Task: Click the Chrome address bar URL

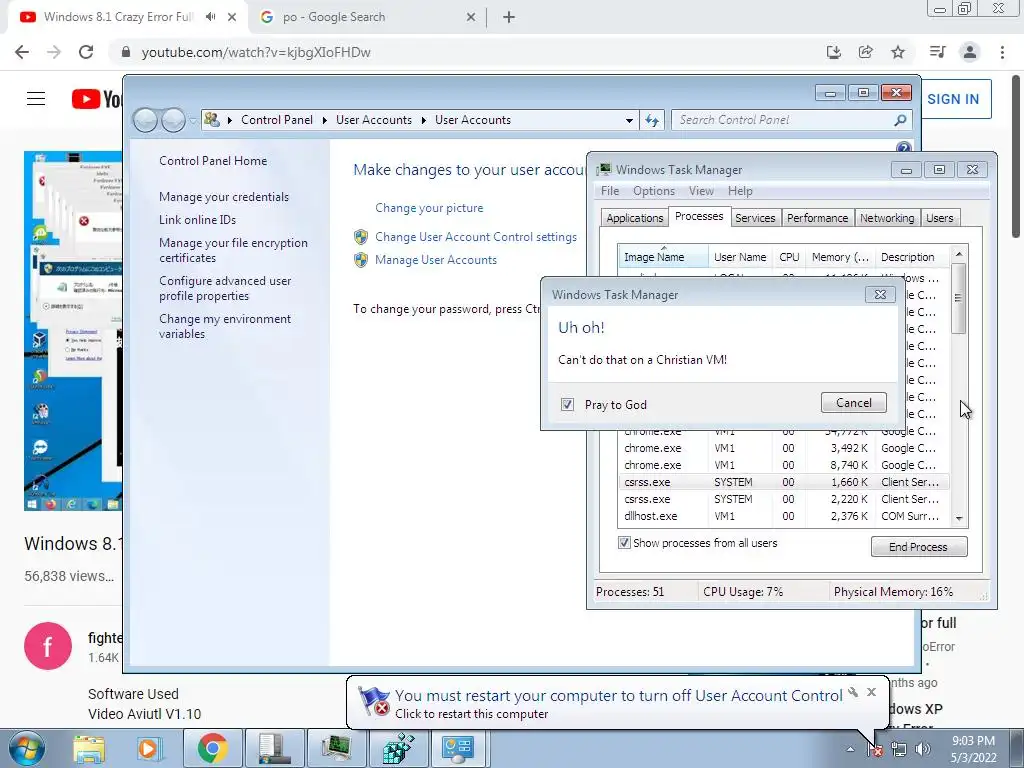Action: coord(256,52)
